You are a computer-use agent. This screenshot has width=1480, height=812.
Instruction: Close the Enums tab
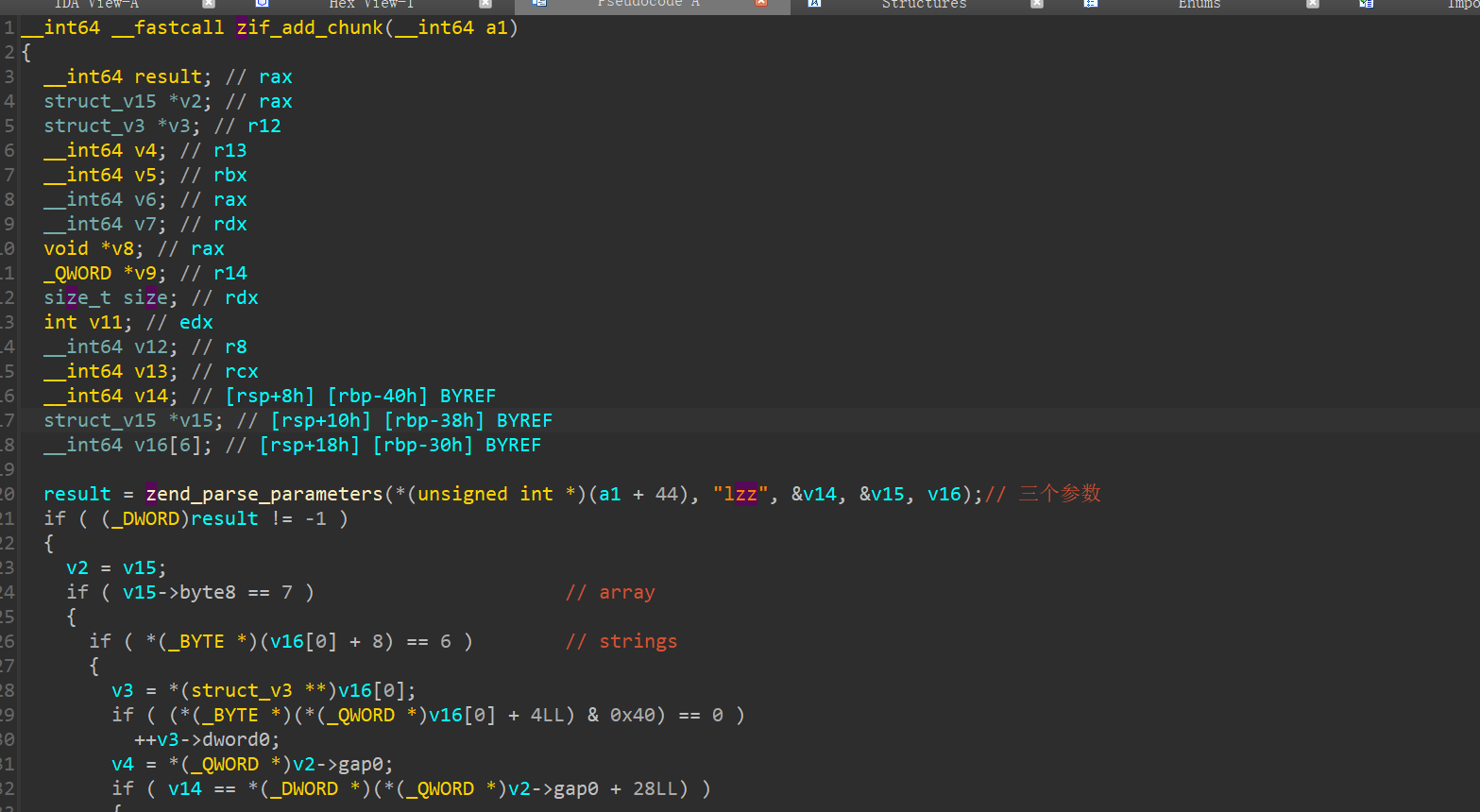pyautogui.click(x=1313, y=4)
